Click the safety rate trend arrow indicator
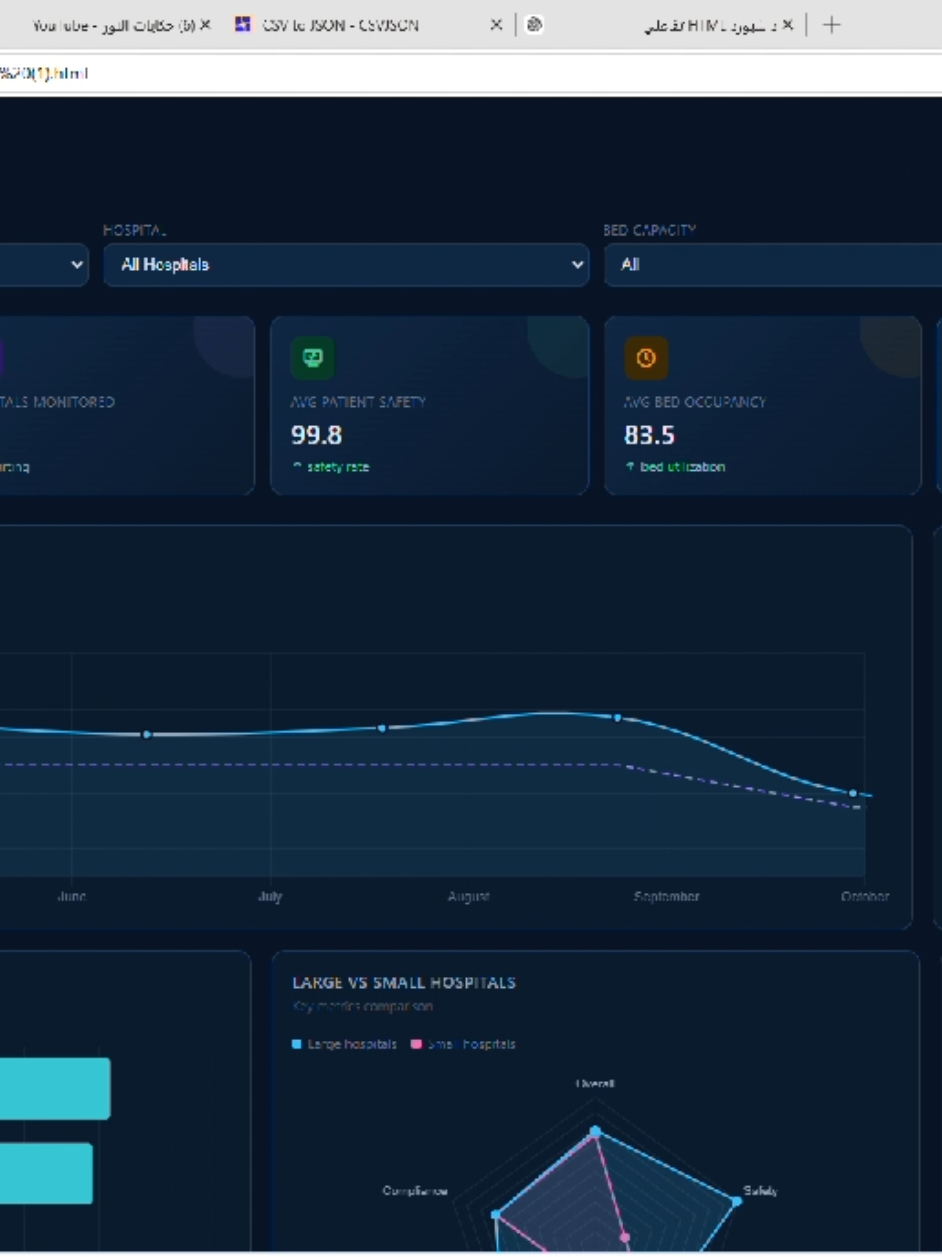 pos(297,467)
